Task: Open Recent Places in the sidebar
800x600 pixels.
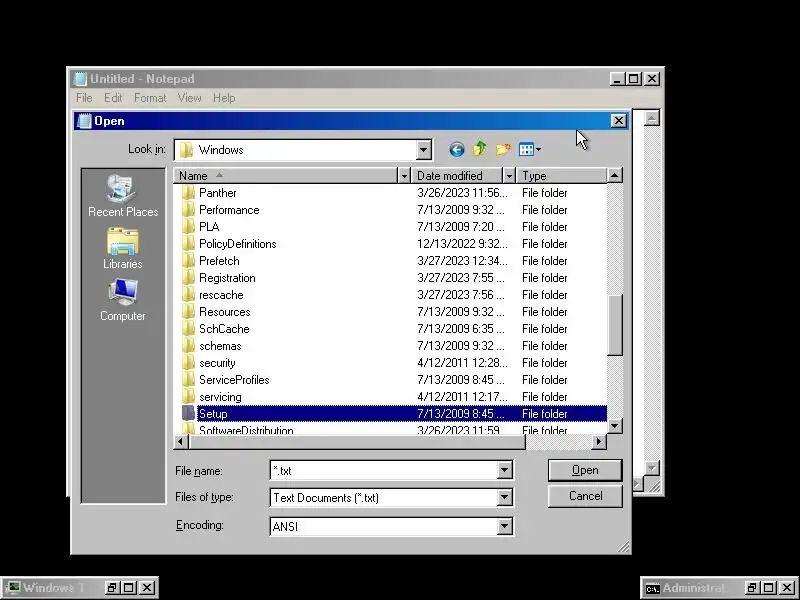Action: click(123, 196)
